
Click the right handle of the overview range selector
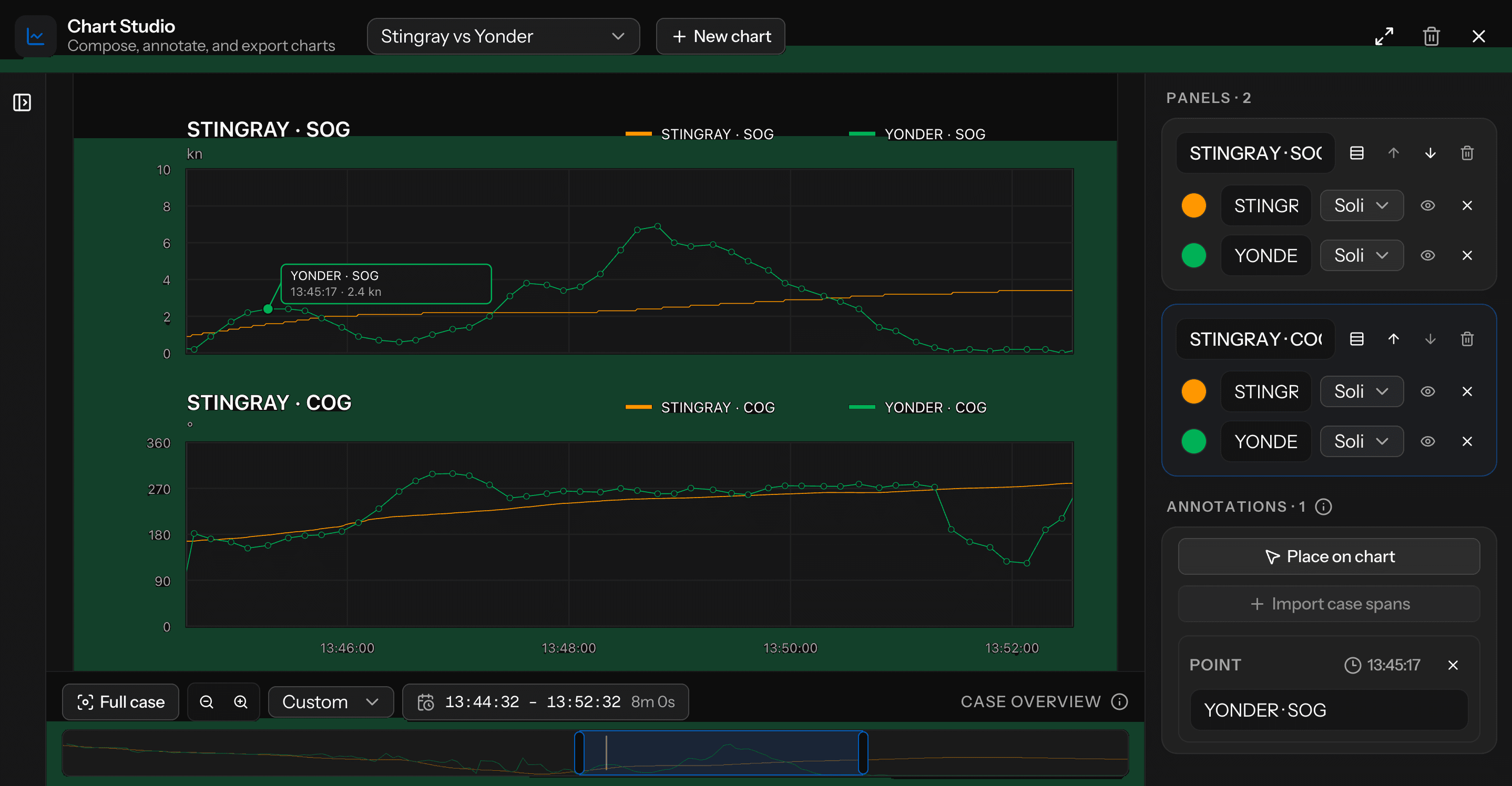[x=863, y=753]
